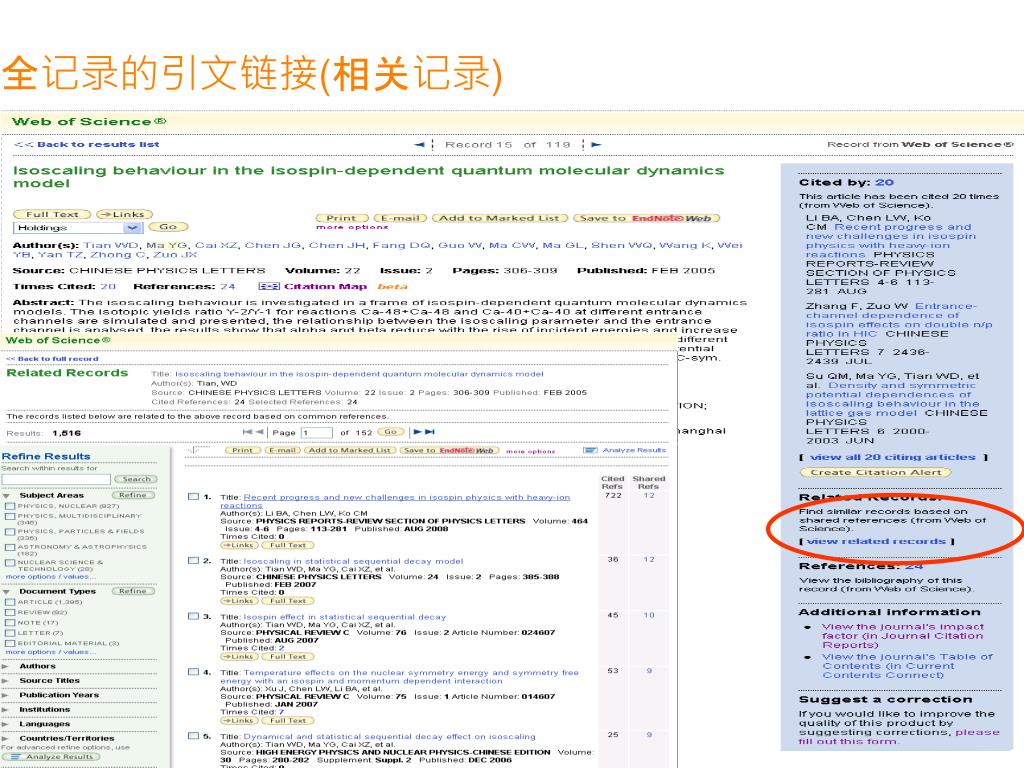Open the Holdings dropdown
Viewport: 1024px width, 768px height.
click(x=77, y=227)
